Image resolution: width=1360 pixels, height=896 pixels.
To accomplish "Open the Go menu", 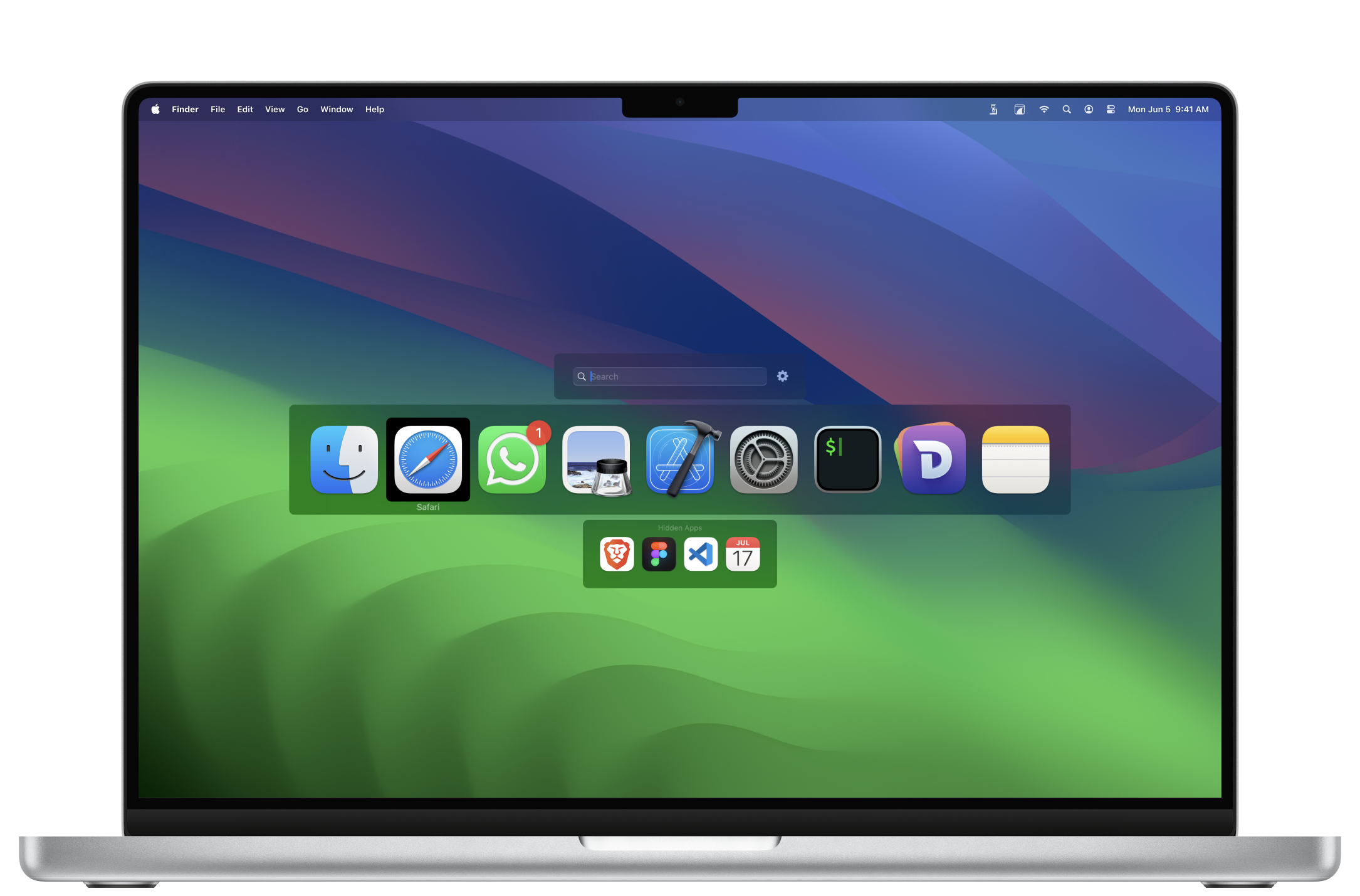I will 303,109.
